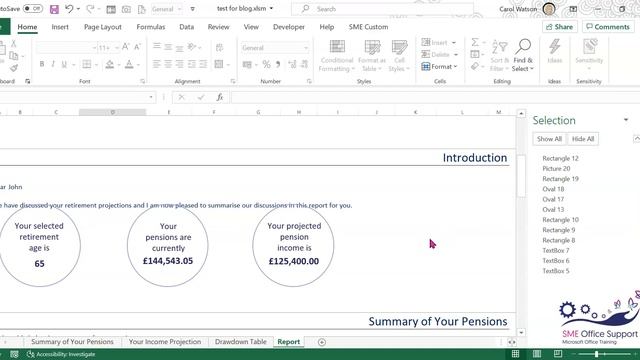Click Accessibility: Investigate in status bar
The image size is (640, 360).
click(61, 354)
